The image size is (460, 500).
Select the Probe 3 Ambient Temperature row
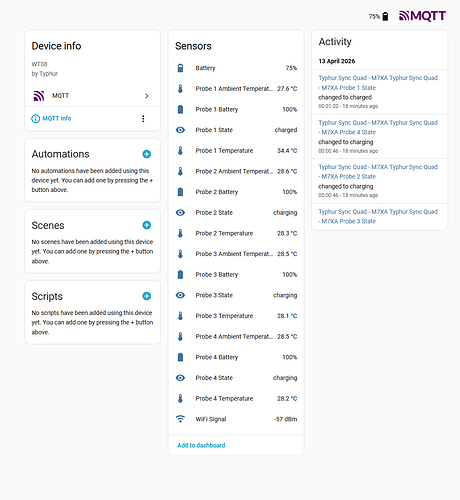click(x=236, y=254)
